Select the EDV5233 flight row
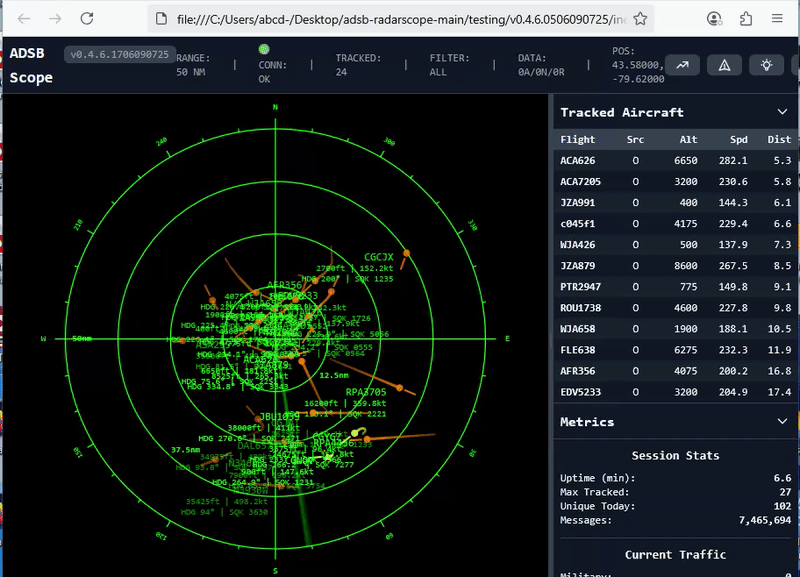The height and width of the screenshot is (577, 800). point(676,392)
